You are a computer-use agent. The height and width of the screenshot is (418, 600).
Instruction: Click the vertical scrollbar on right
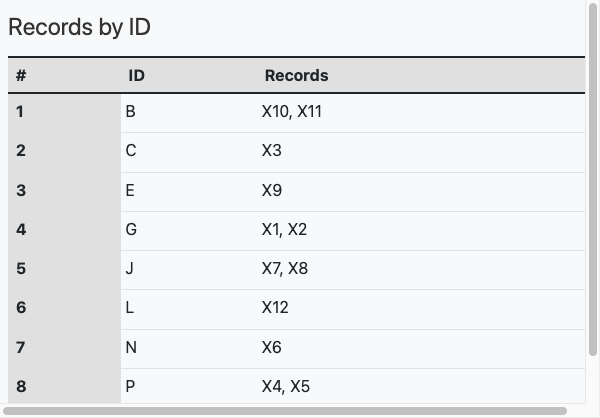(591, 180)
